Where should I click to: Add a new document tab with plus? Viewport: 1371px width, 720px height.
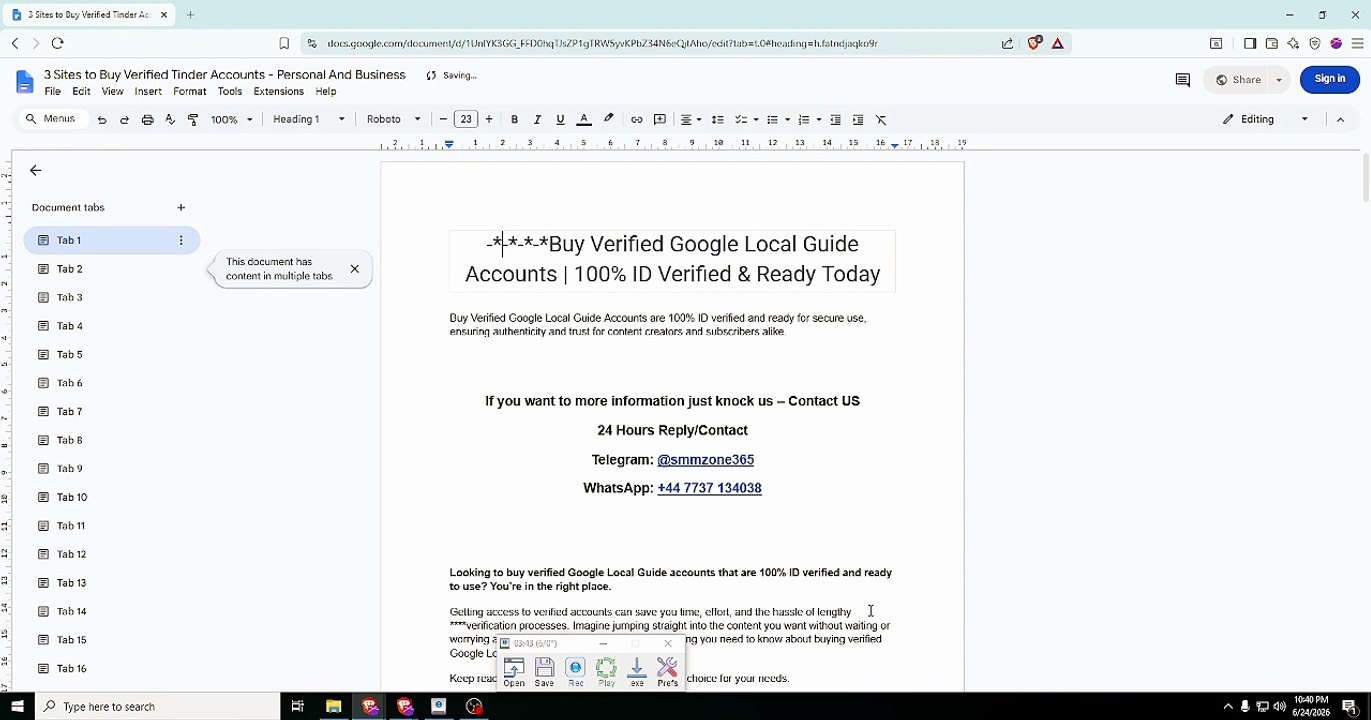click(x=181, y=208)
